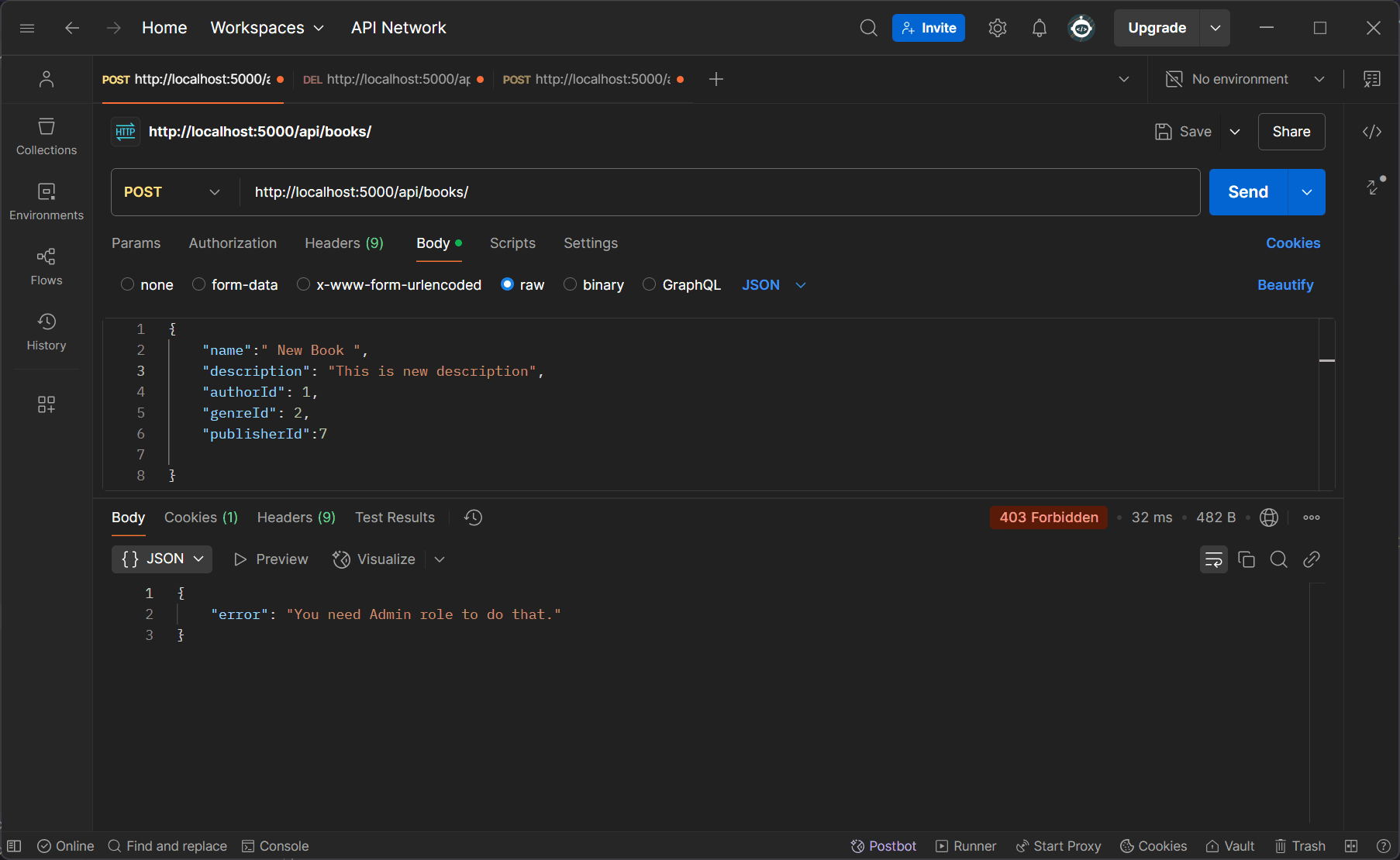
Task: Toggle the sidebar via status bar icon
Action: (x=14, y=846)
